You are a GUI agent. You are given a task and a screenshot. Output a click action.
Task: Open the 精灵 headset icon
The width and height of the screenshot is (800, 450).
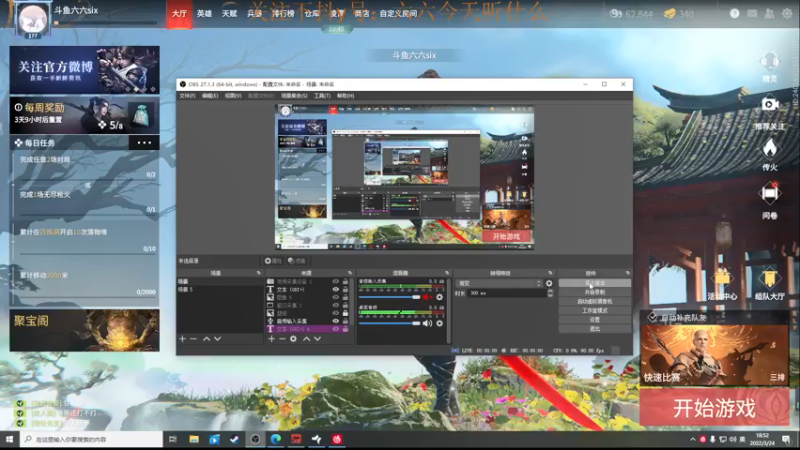point(769,61)
